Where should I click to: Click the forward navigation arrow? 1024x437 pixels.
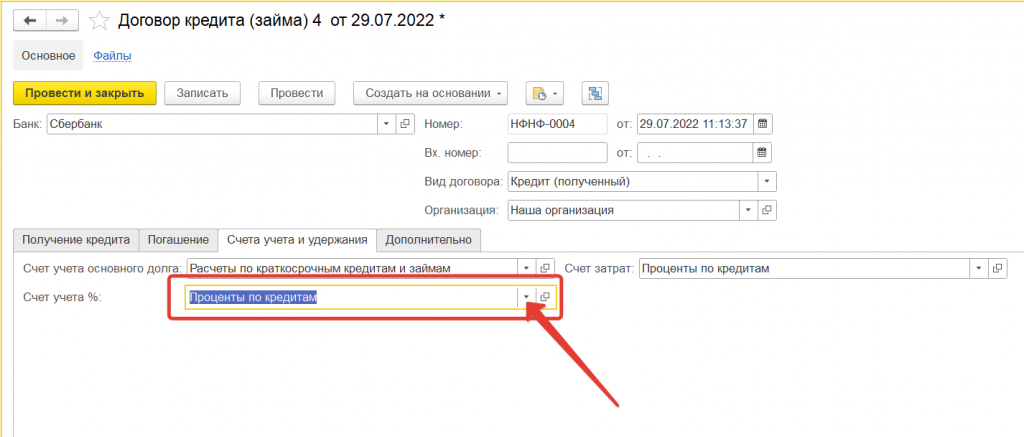(62, 20)
